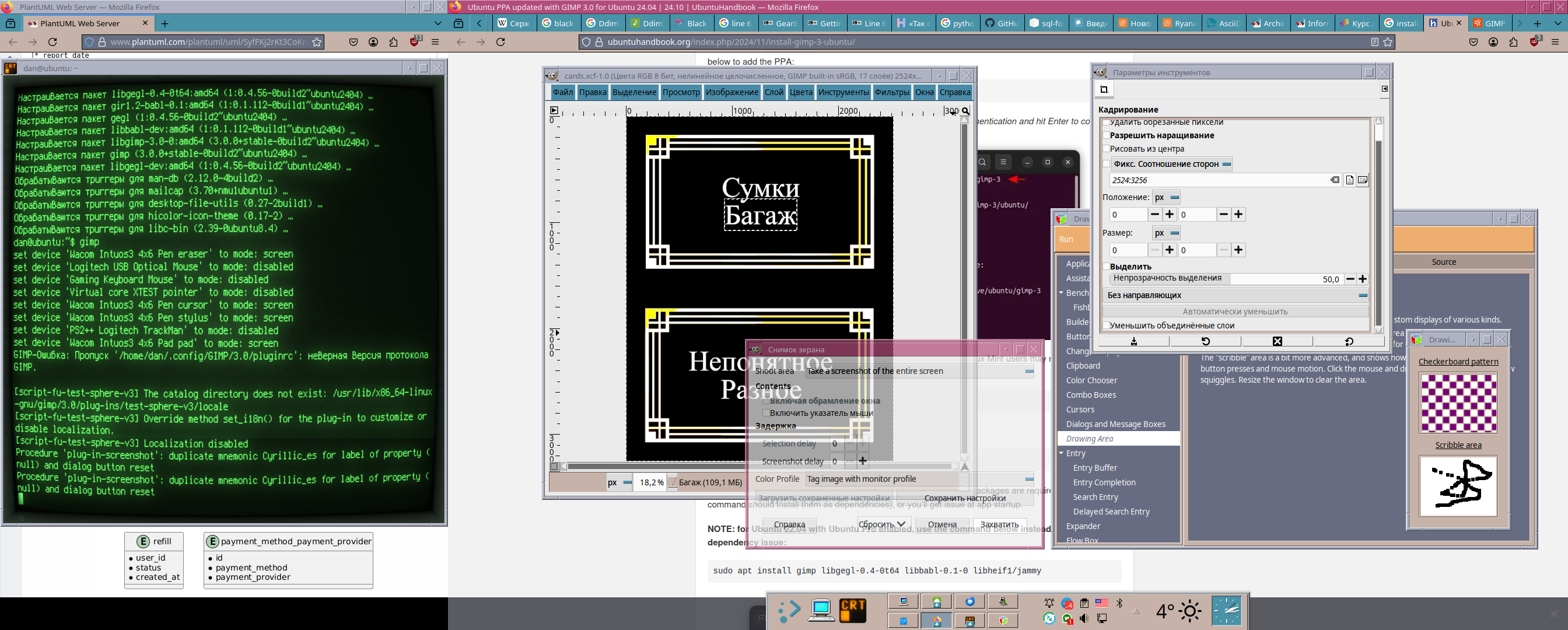Open 'Без направляющих' guides dropdown
The width and height of the screenshot is (1568, 630).
1235,295
